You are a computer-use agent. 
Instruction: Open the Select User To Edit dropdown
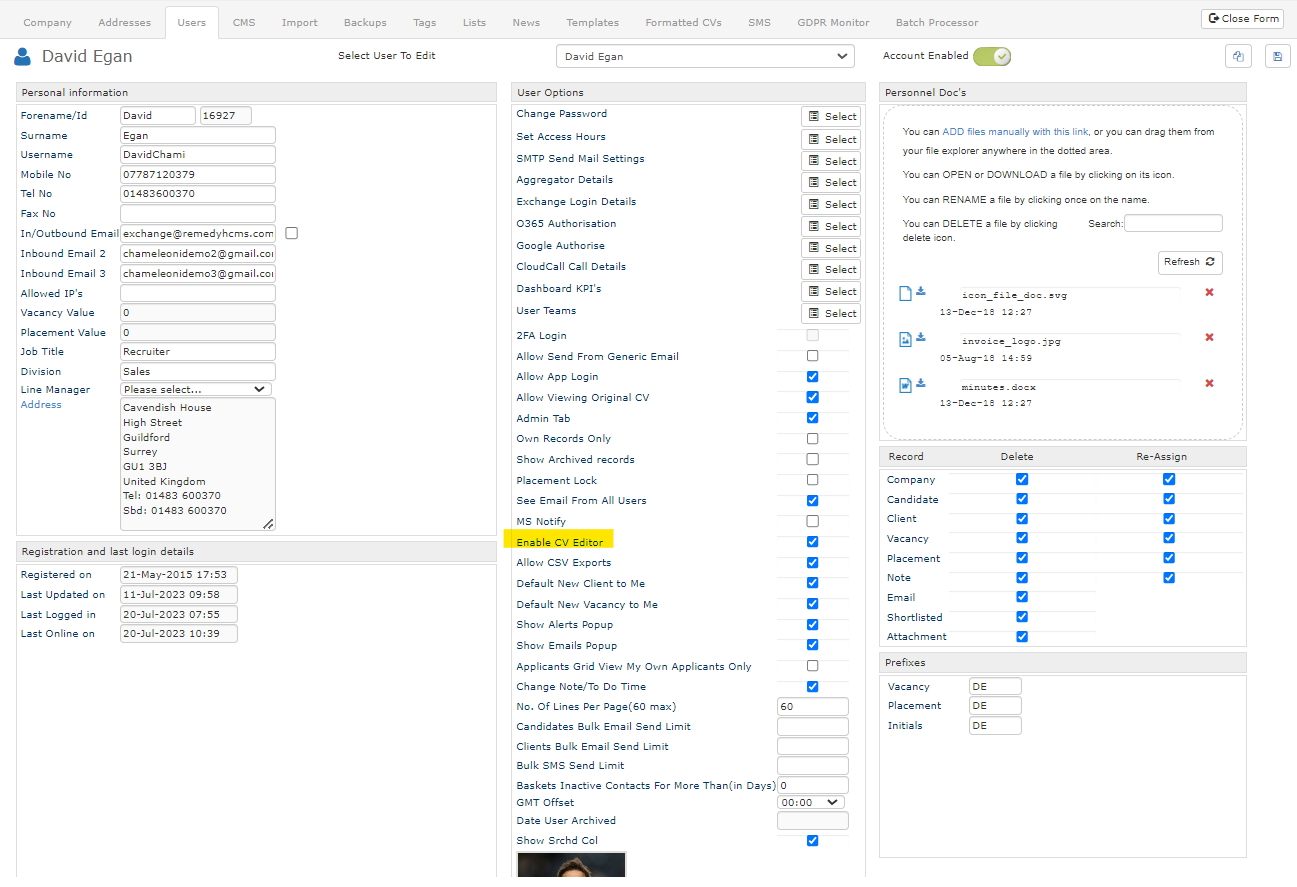pyautogui.click(x=705, y=57)
